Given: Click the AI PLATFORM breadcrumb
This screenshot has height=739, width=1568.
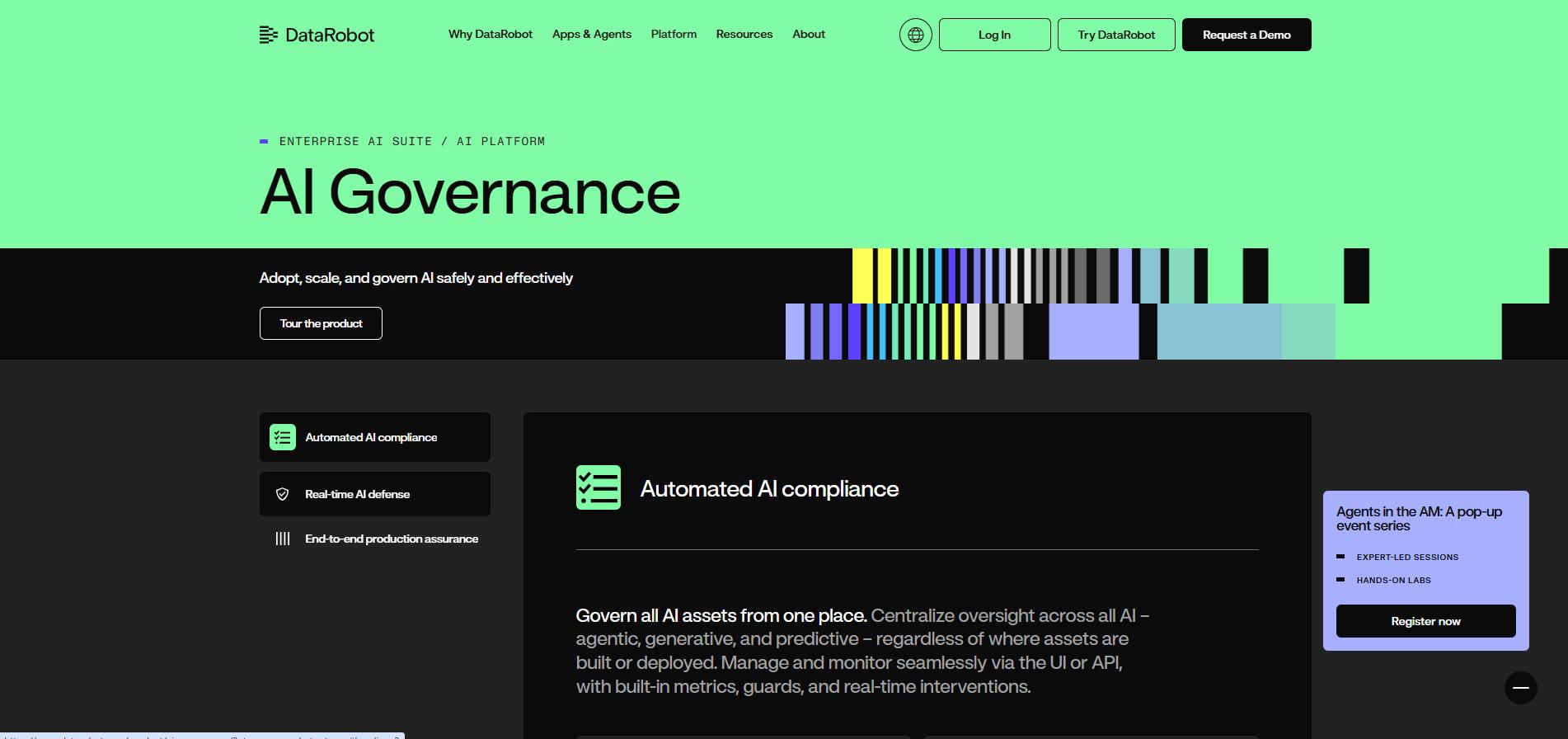Looking at the screenshot, I should (500, 142).
